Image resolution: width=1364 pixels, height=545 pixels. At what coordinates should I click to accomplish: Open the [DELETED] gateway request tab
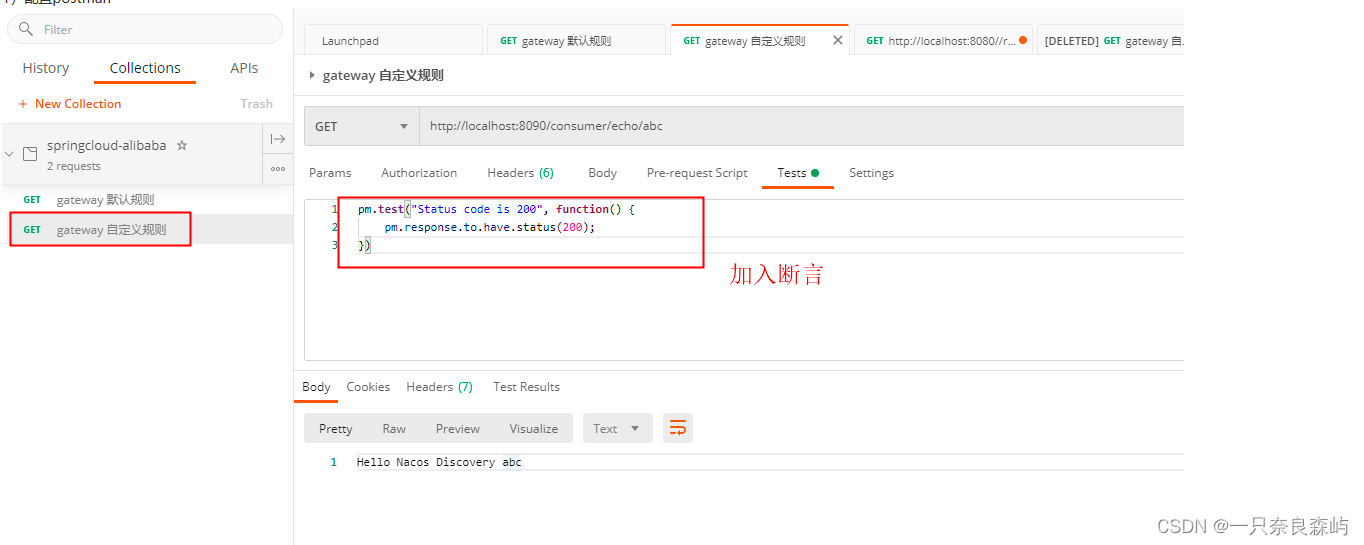1110,41
